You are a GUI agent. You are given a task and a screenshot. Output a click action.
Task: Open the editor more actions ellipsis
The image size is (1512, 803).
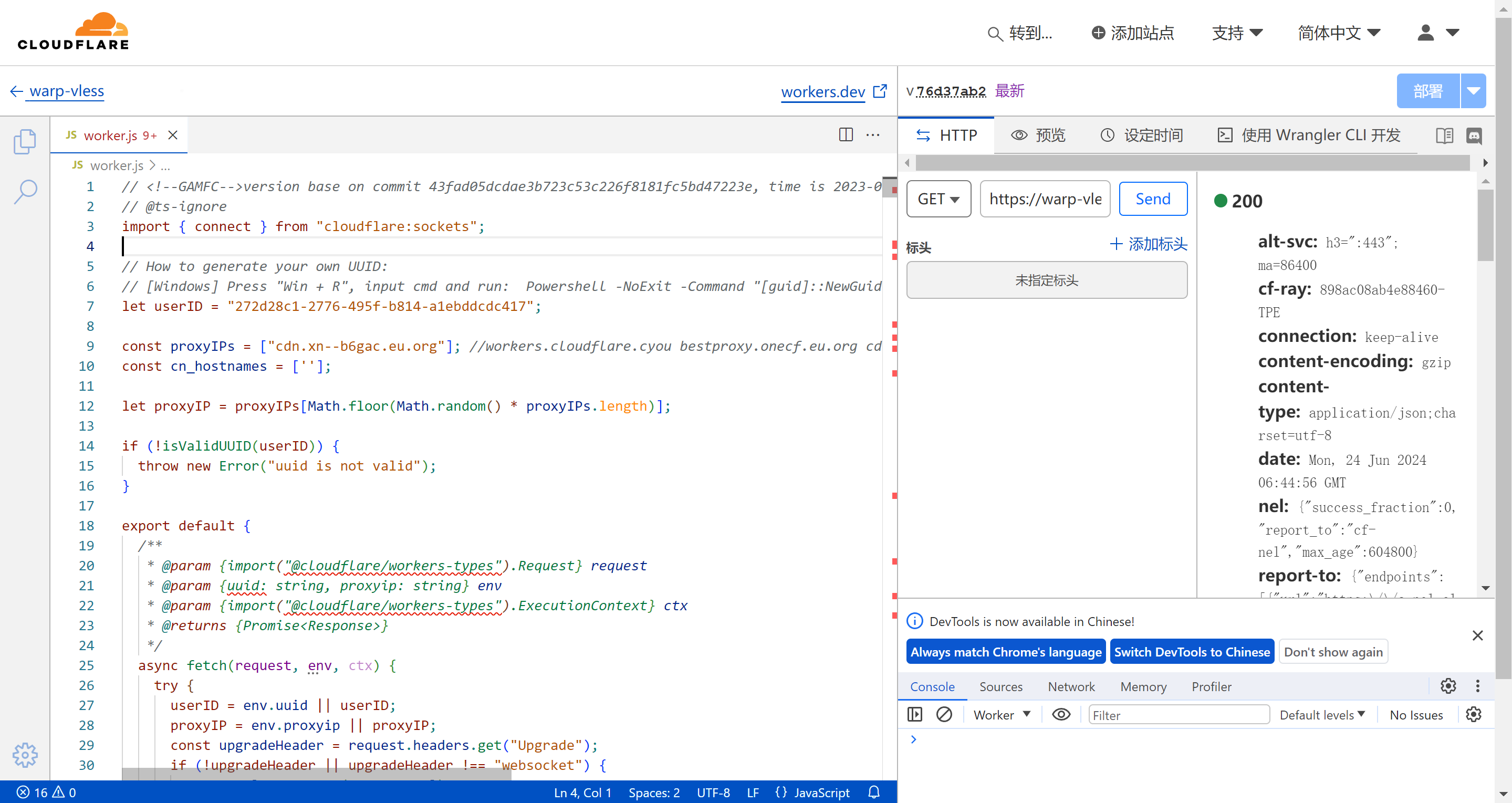[873, 135]
